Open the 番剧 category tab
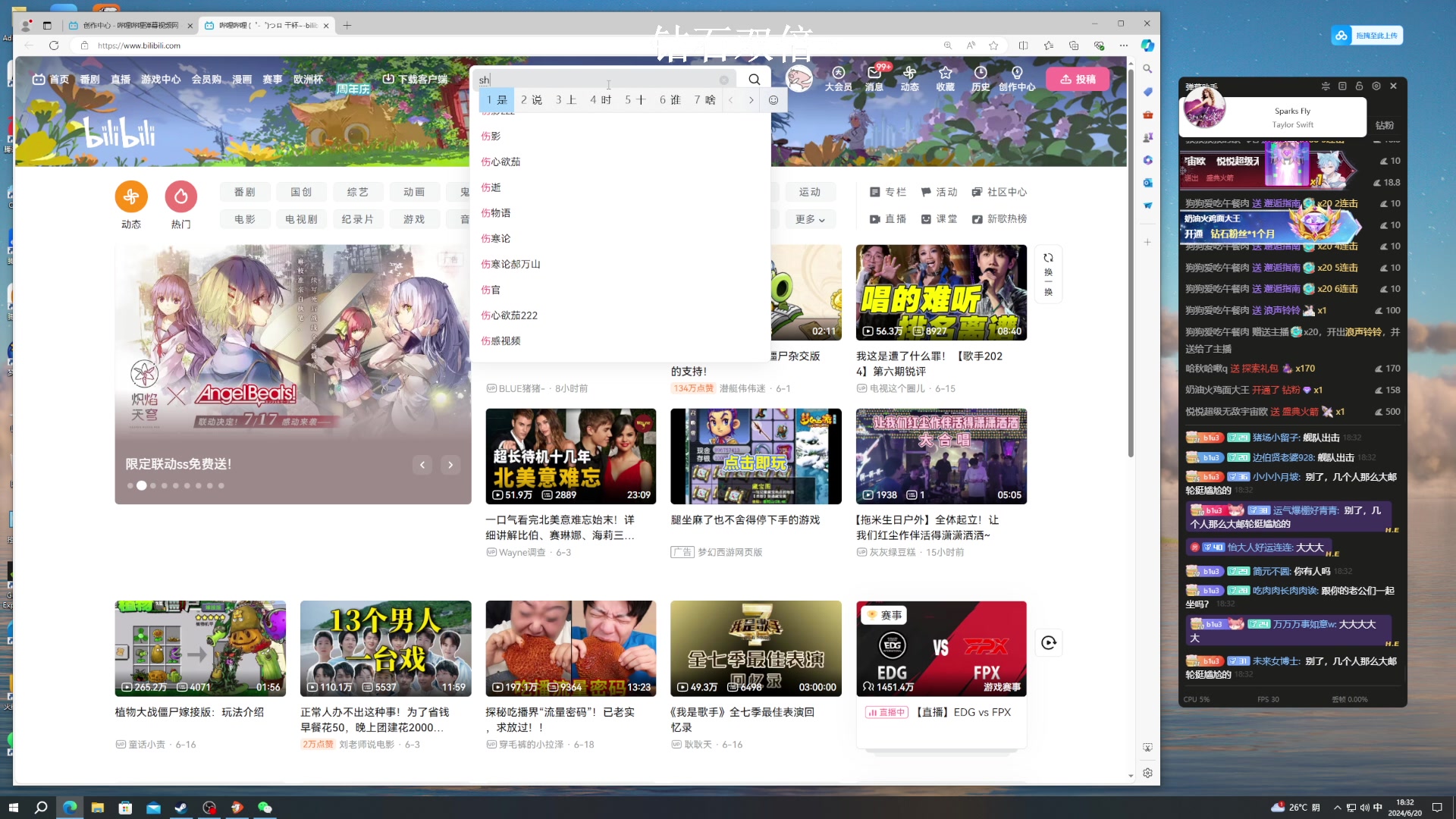 244,192
